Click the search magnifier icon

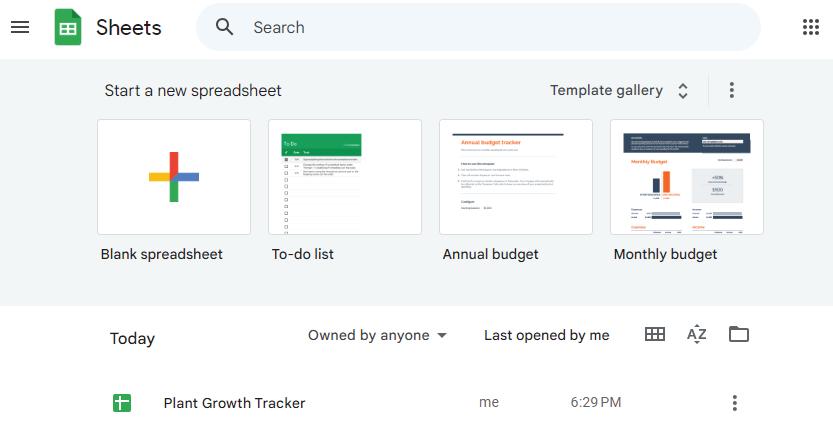pos(225,27)
